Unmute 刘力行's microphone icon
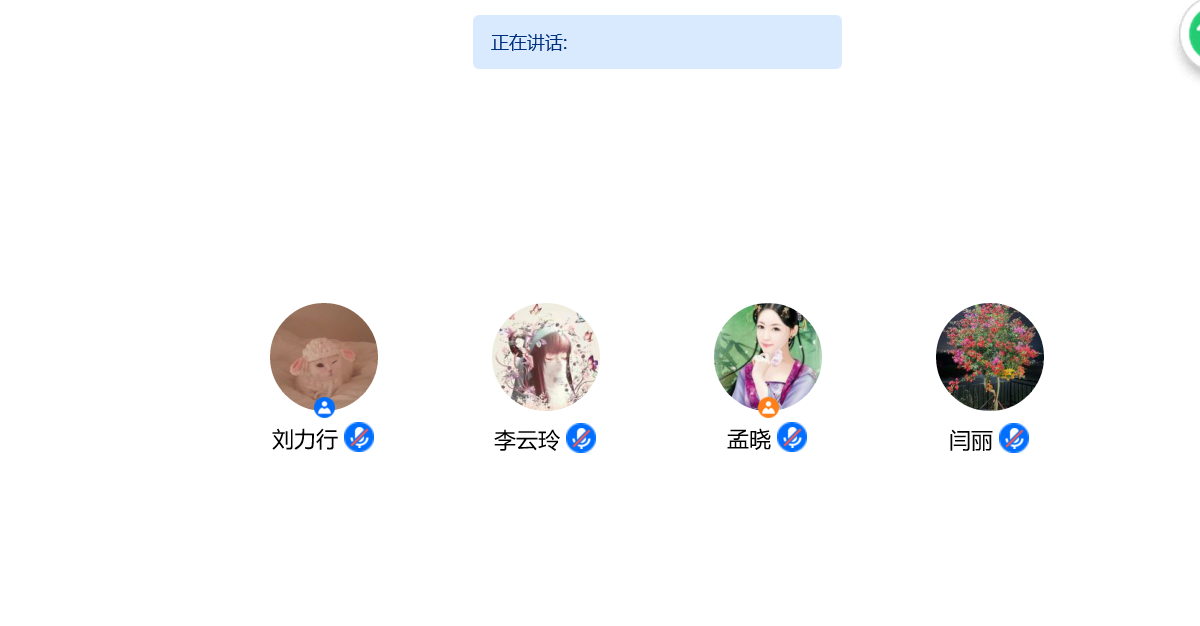This screenshot has width=1200, height=626. 359,437
